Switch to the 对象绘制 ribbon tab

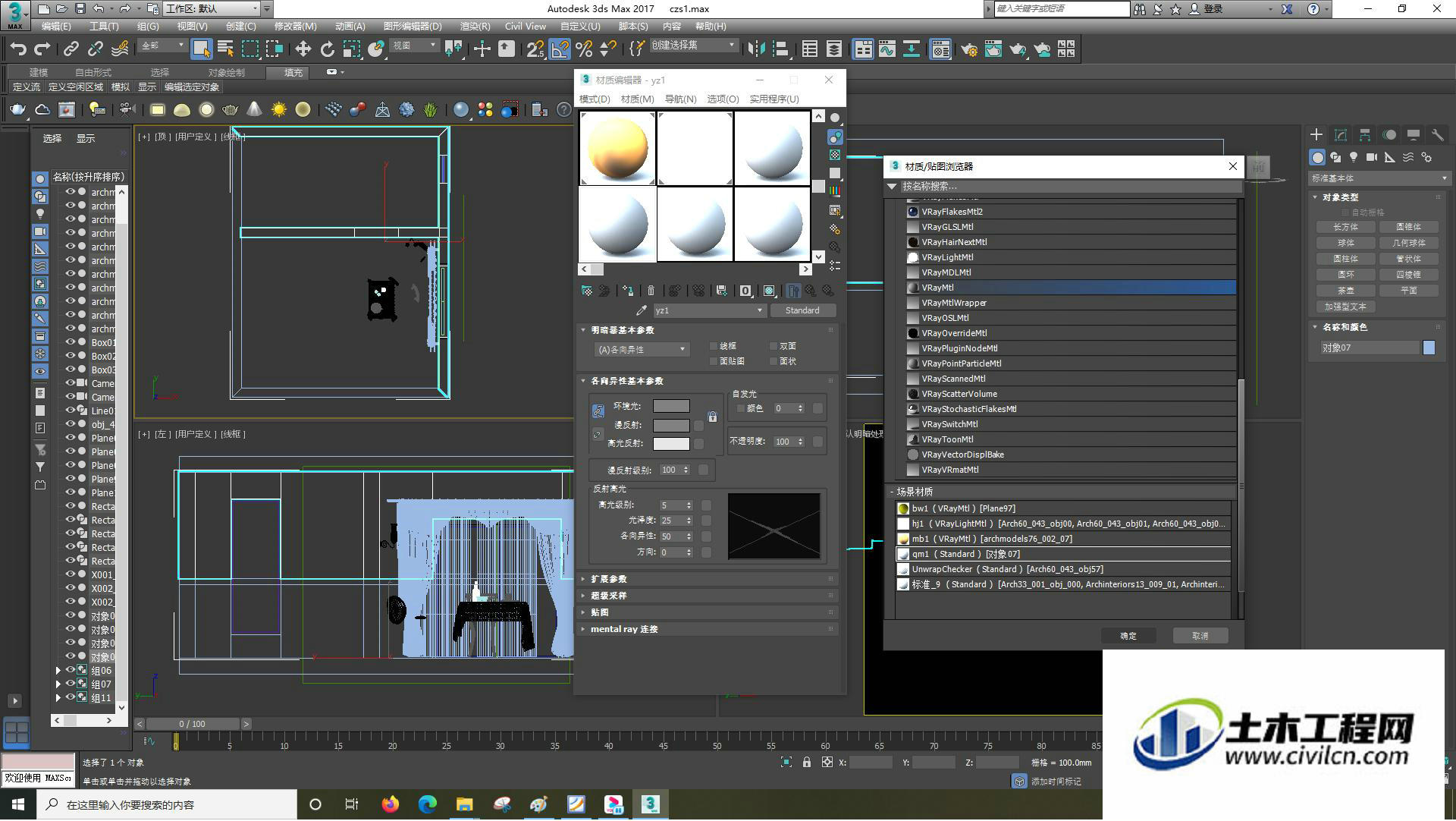pyautogui.click(x=226, y=72)
